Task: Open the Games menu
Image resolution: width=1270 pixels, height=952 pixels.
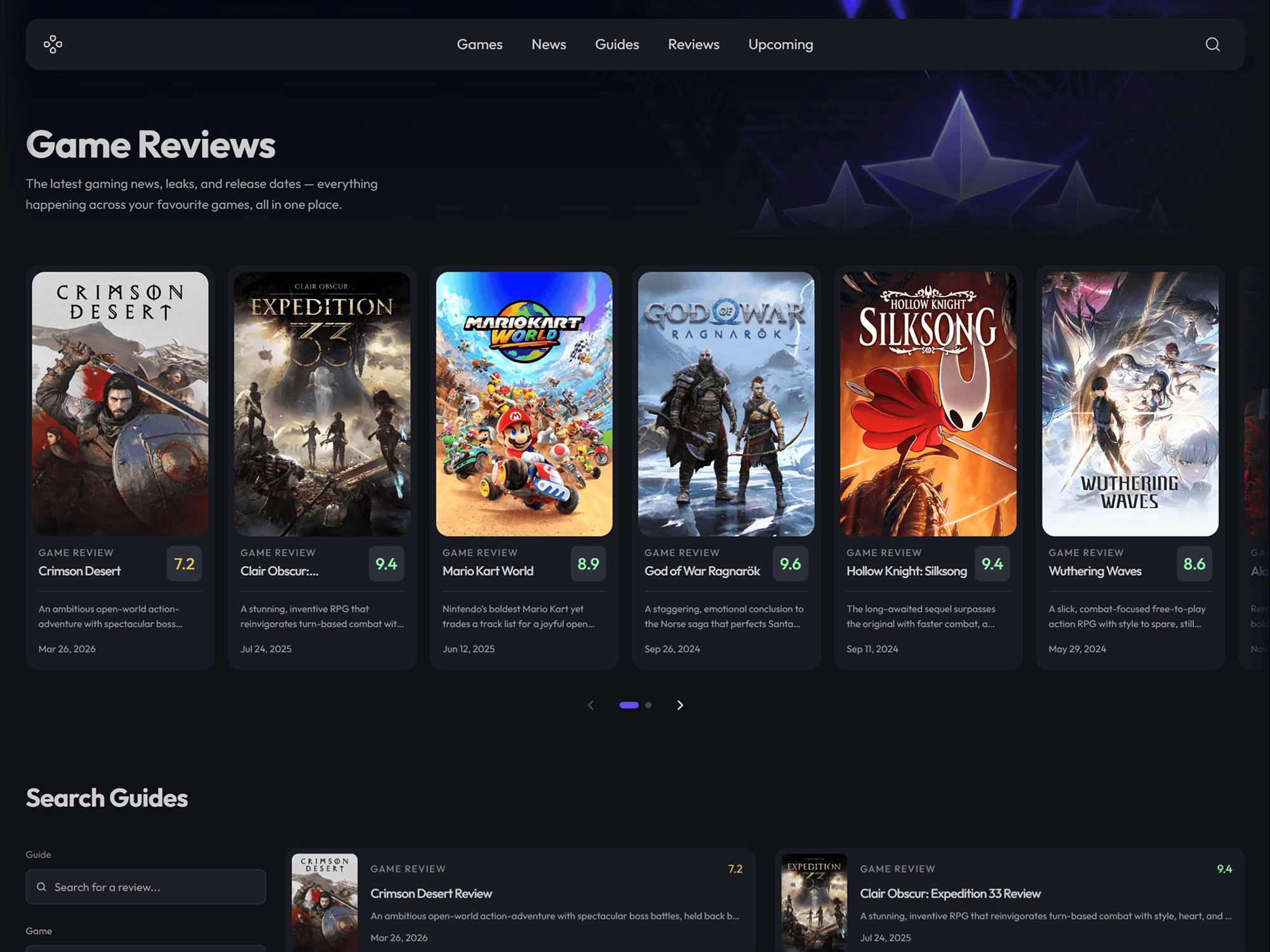Action: point(479,44)
